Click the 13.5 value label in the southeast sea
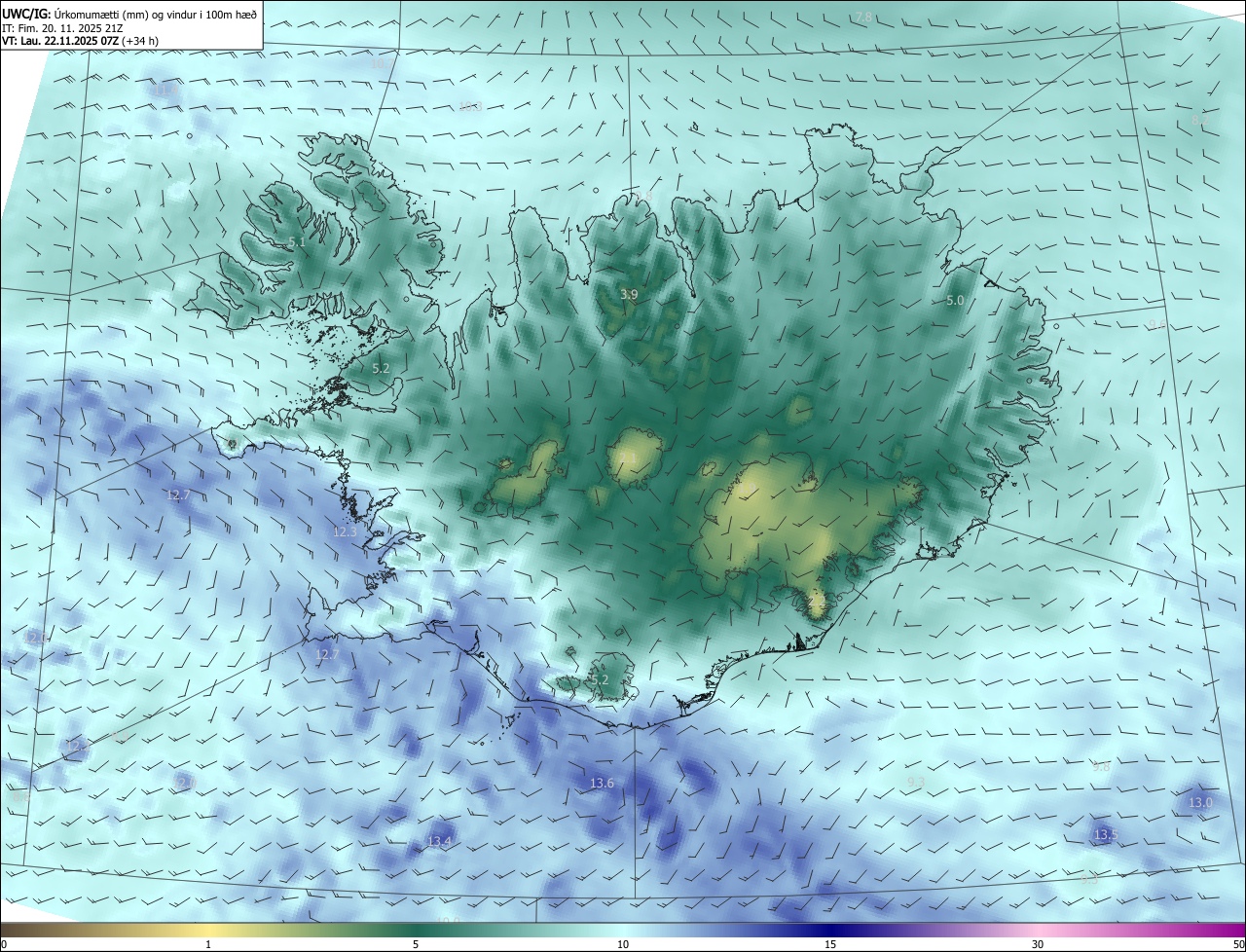This screenshot has width=1246, height=952. pyautogui.click(x=1105, y=835)
